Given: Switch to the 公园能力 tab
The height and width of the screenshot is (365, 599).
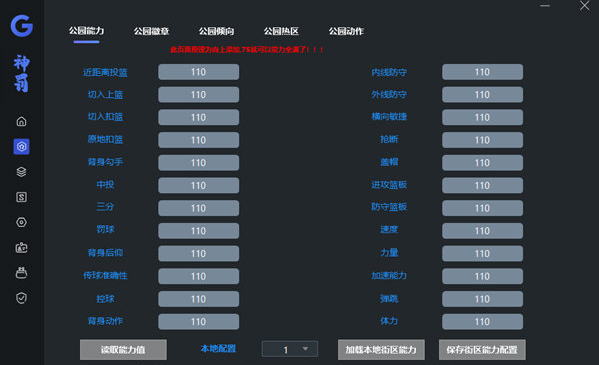Looking at the screenshot, I should coord(86,31).
